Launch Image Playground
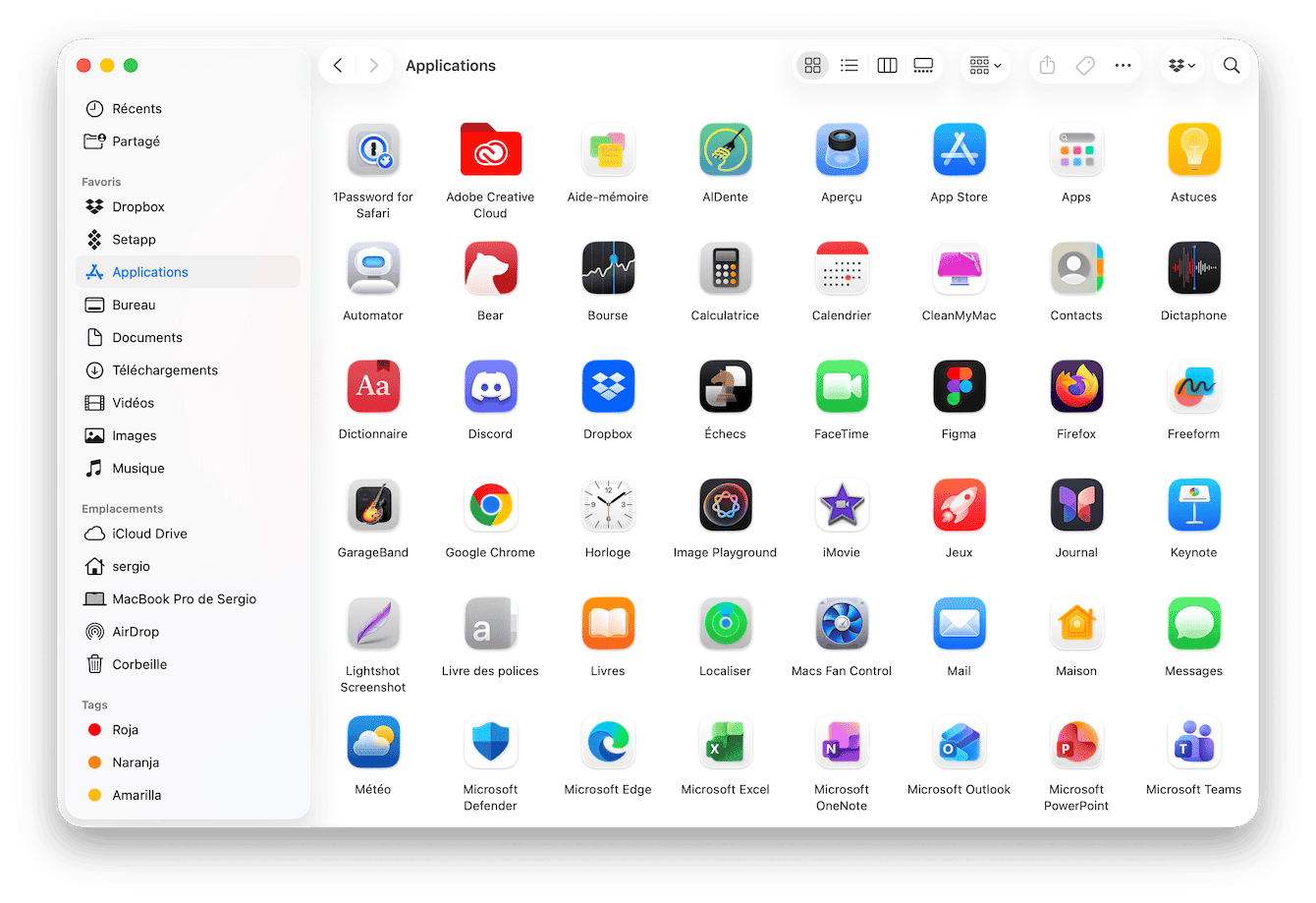 pyautogui.click(x=725, y=504)
